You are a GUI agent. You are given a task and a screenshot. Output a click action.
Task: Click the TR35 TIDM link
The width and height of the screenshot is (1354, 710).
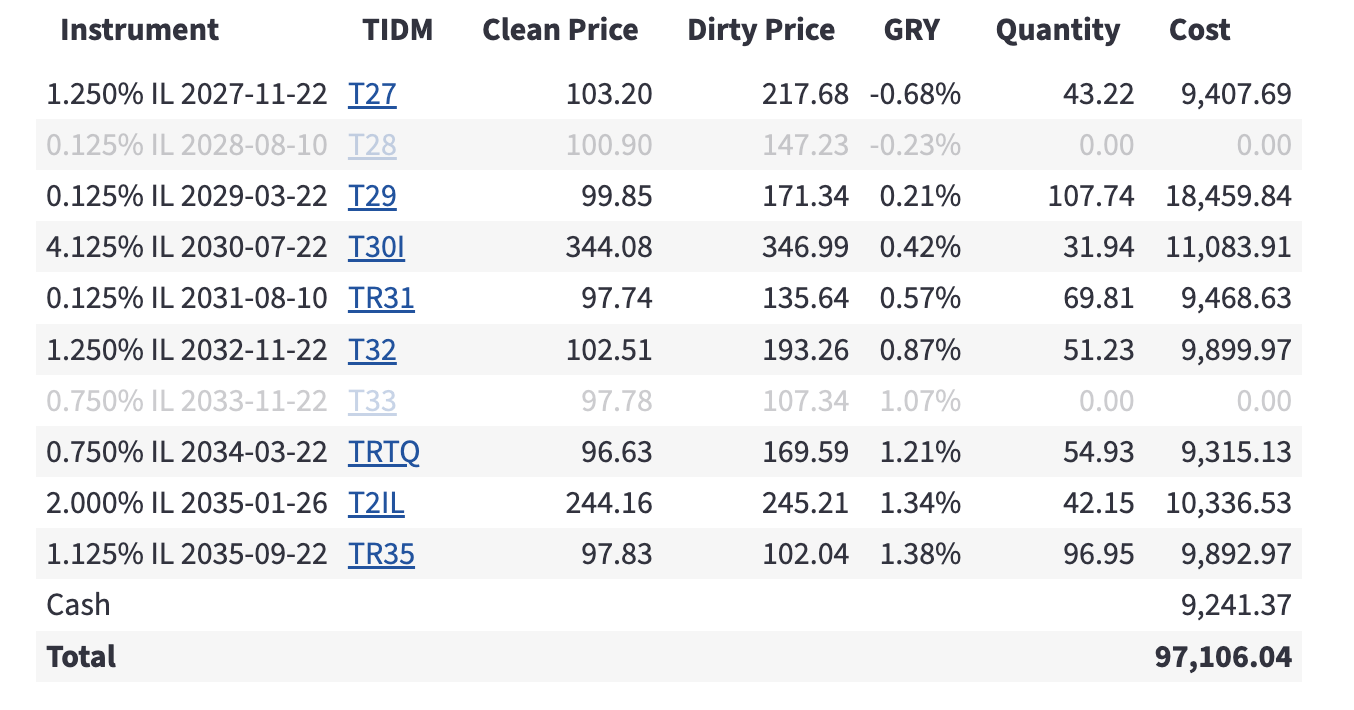pyautogui.click(x=381, y=555)
